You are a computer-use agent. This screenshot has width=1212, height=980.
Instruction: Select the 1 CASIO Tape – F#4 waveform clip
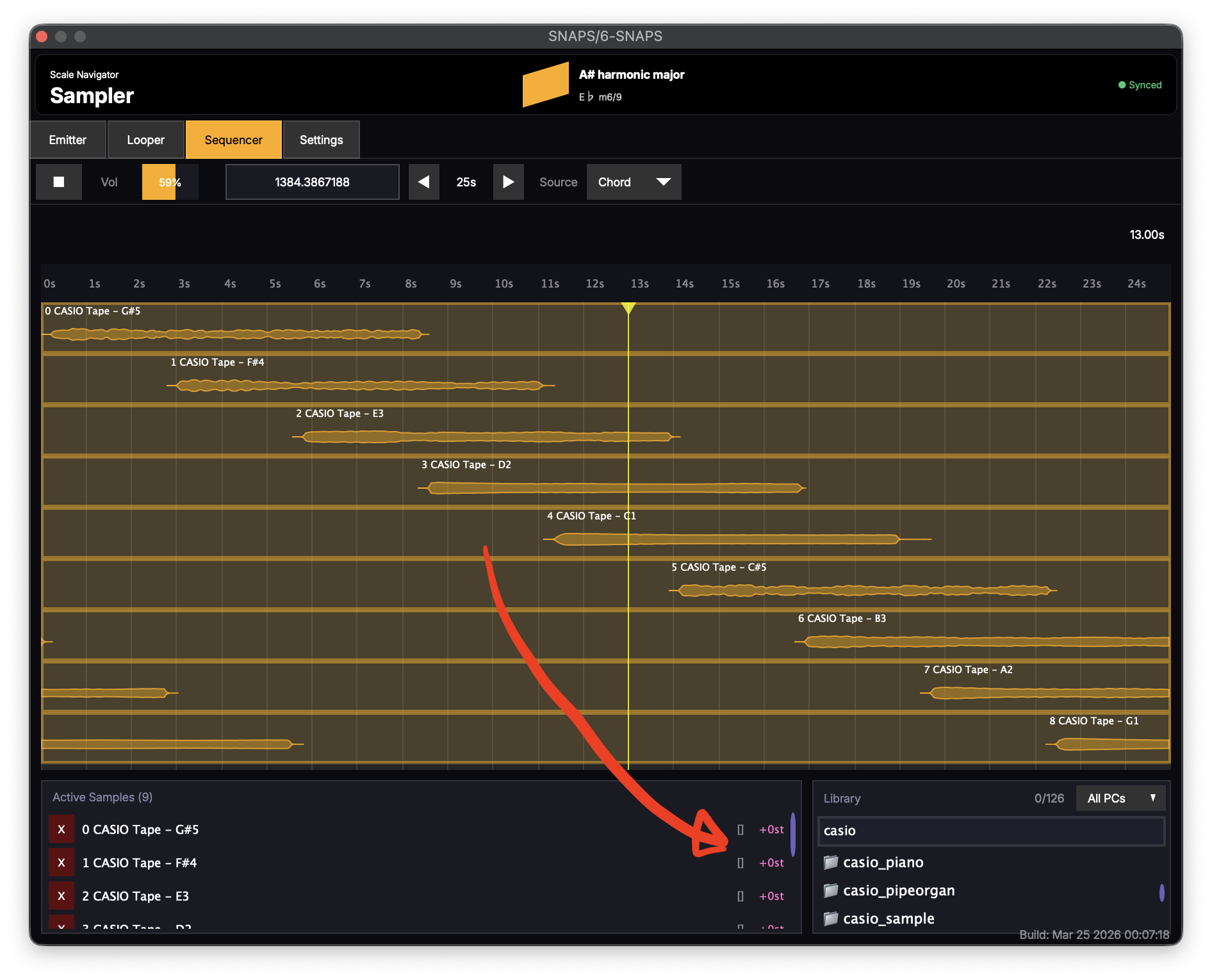coord(361,385)
